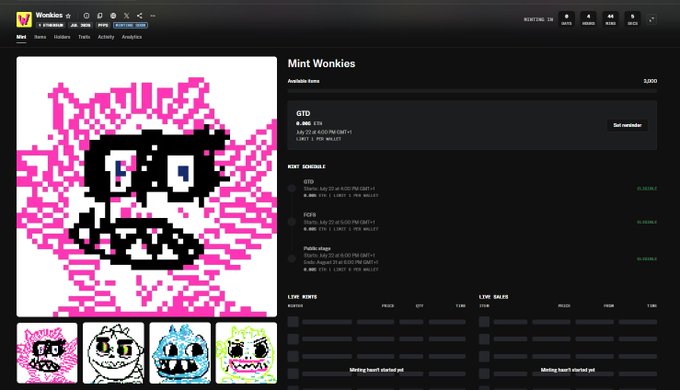Click the 'FCFS' schedule entry title

pyautogui.click(x=310, y=215)
